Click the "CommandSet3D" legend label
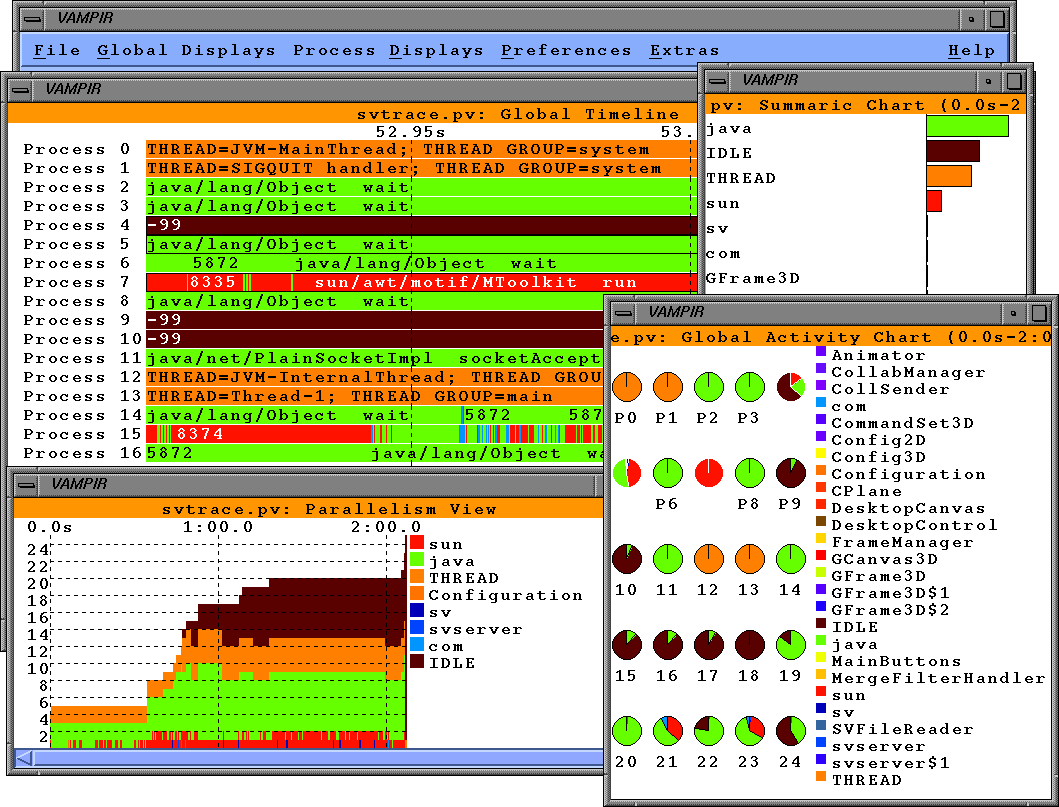The image size is (1059, 807). [903, 423]
